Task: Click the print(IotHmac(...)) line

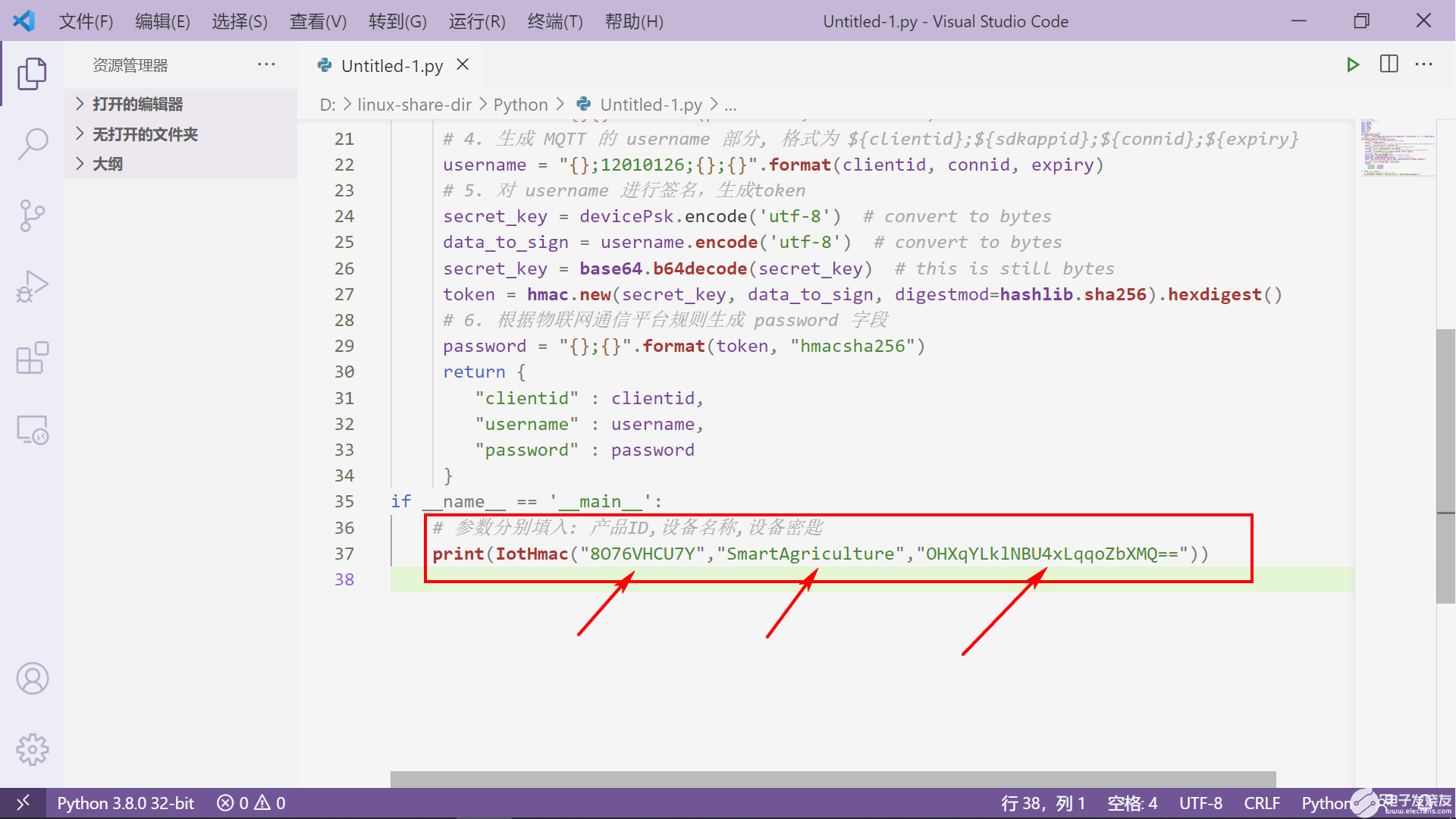Action: click(821, 554)
